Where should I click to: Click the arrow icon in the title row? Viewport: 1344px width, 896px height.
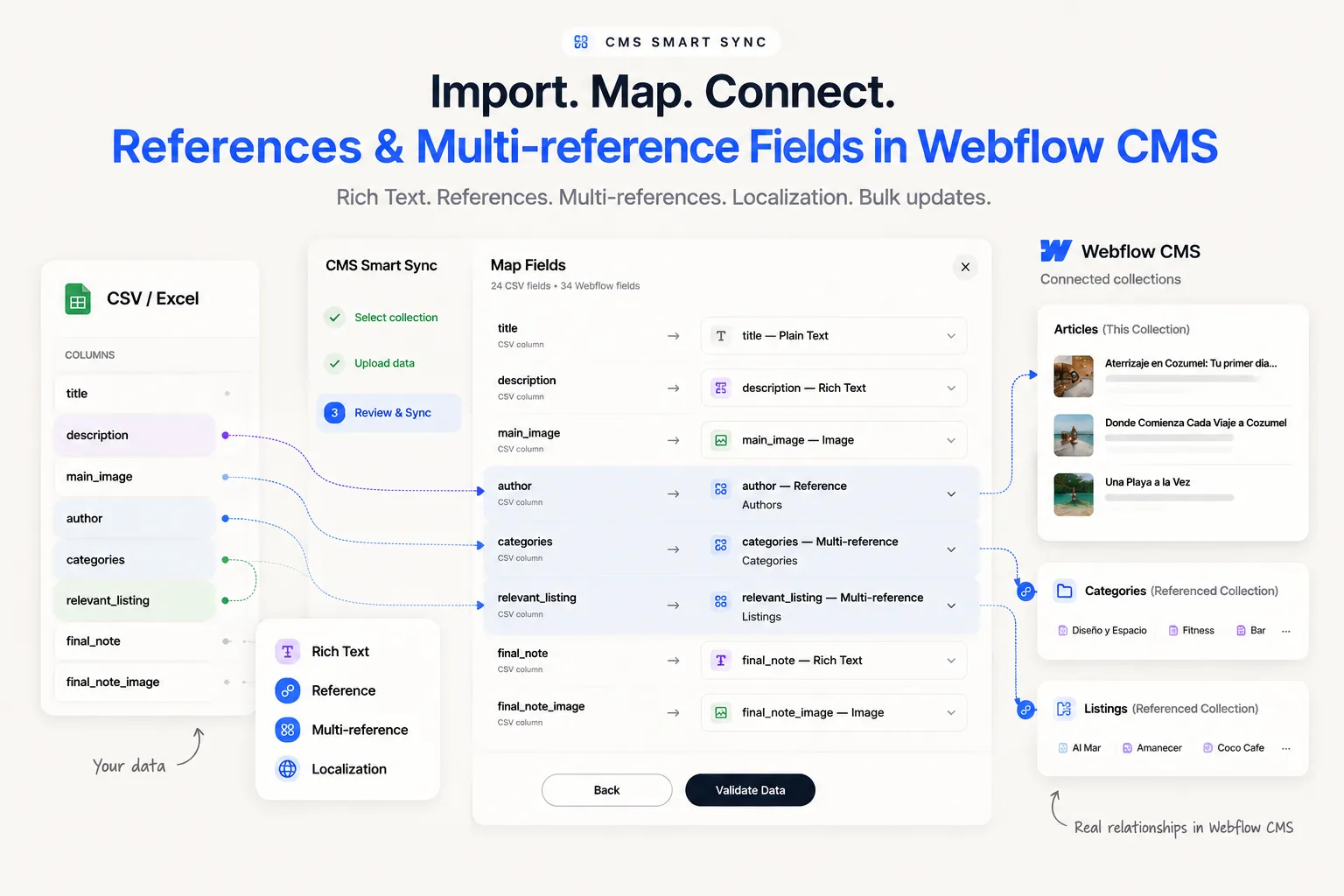tap(674, 336)
